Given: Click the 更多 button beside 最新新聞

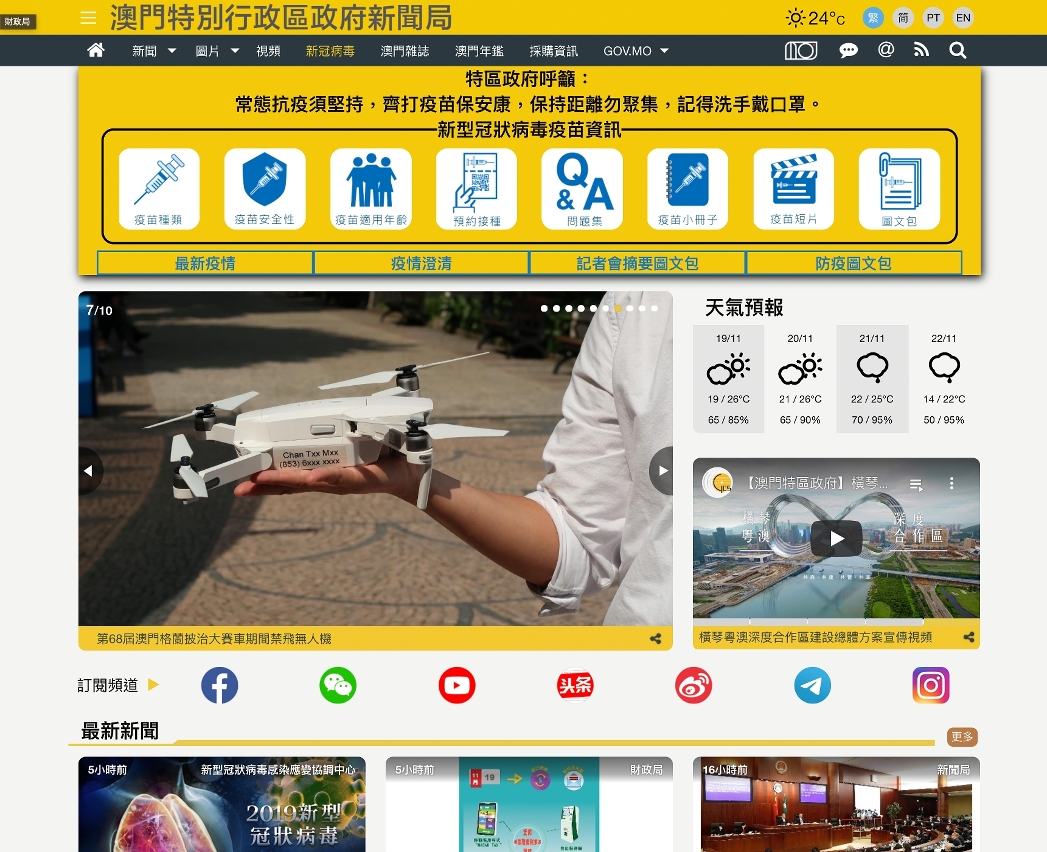Looking at the screenshot, I should pos(962,737).
